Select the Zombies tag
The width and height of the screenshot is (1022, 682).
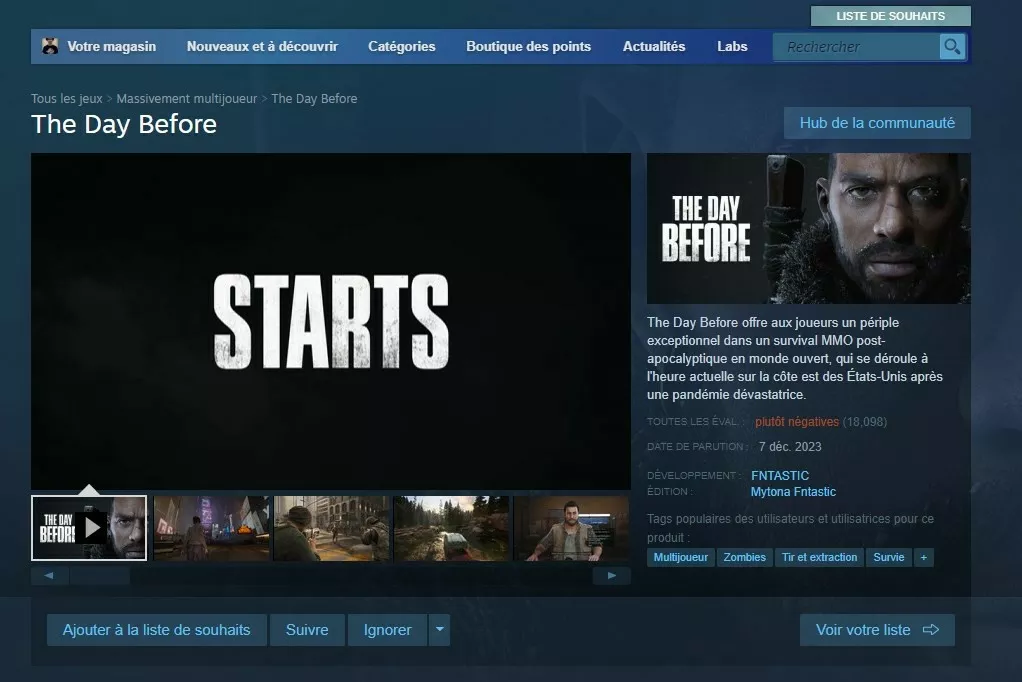tap(744, 557)
